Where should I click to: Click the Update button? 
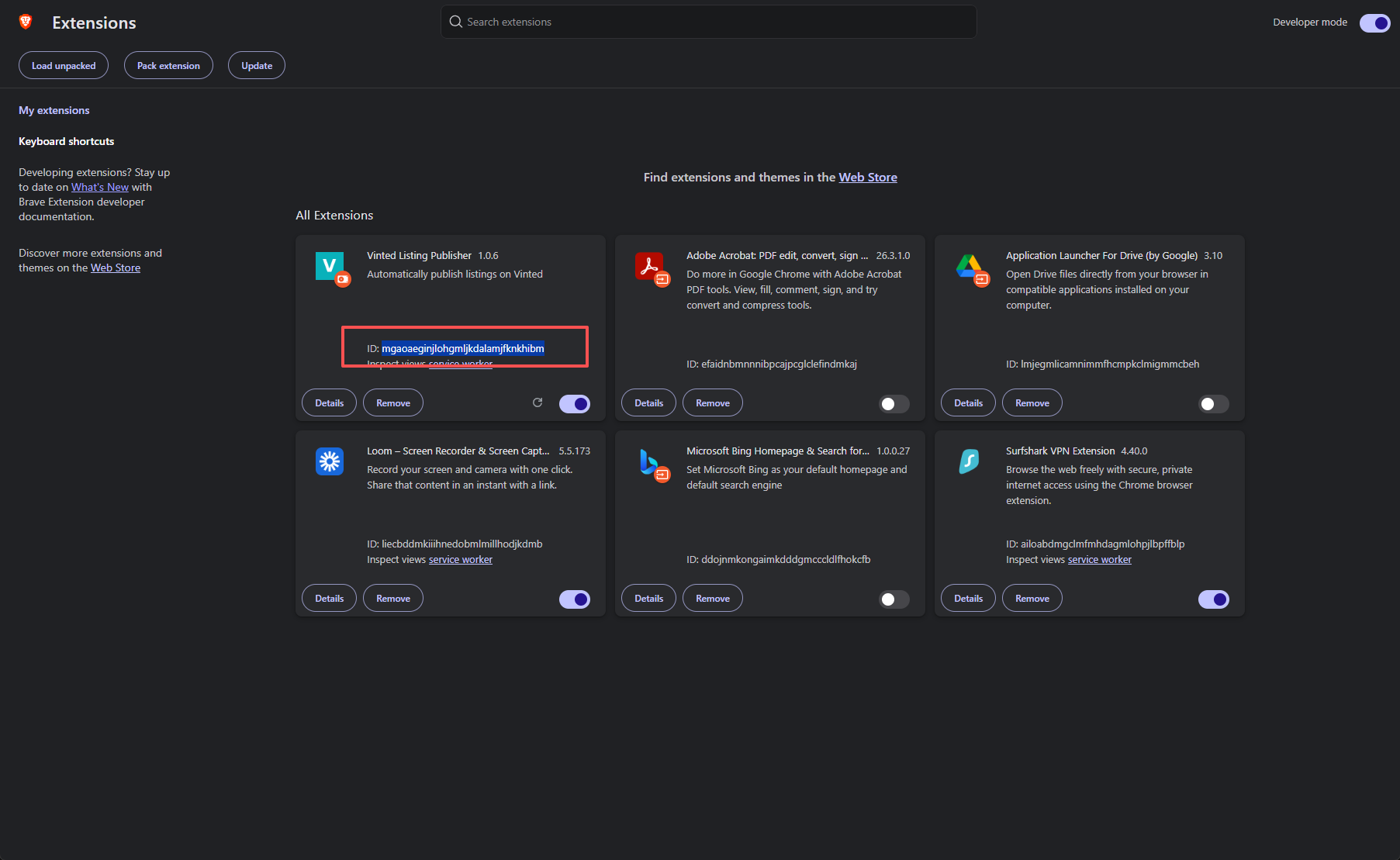point(257,65)
